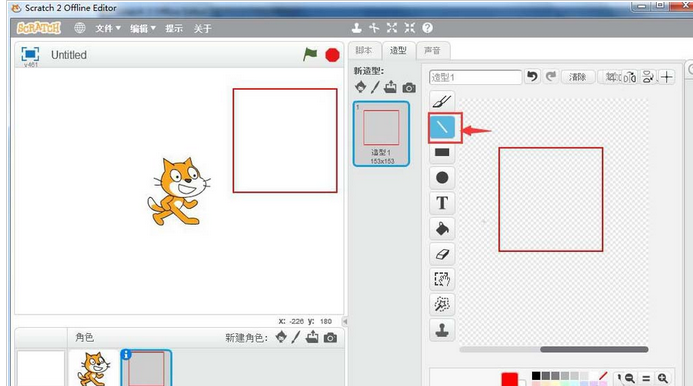This screenshot has height=386, width=693.
Task: Select the stage backdrop thumbnail
Action: click(41, 368)
